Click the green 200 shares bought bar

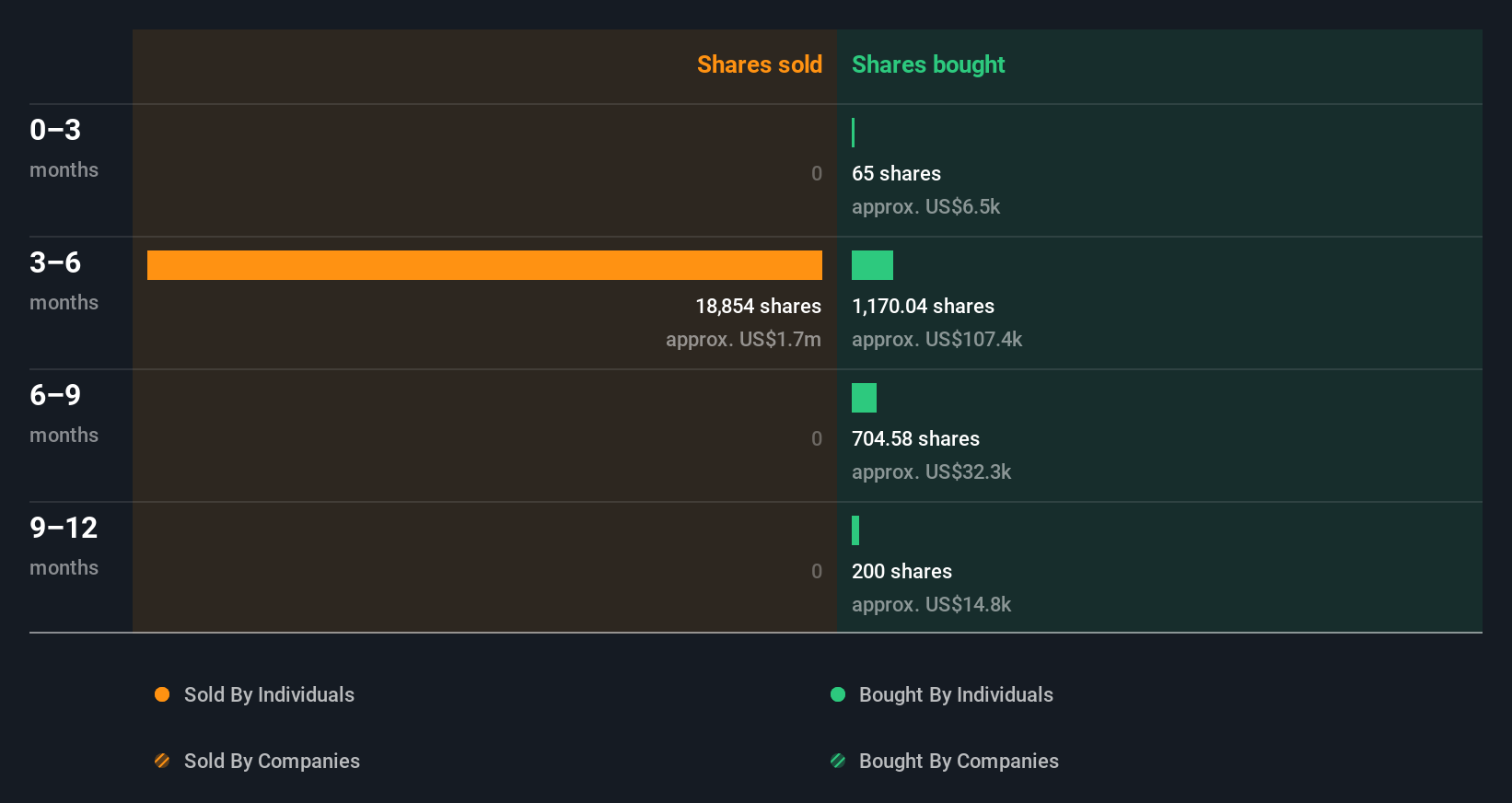[855, 530]
